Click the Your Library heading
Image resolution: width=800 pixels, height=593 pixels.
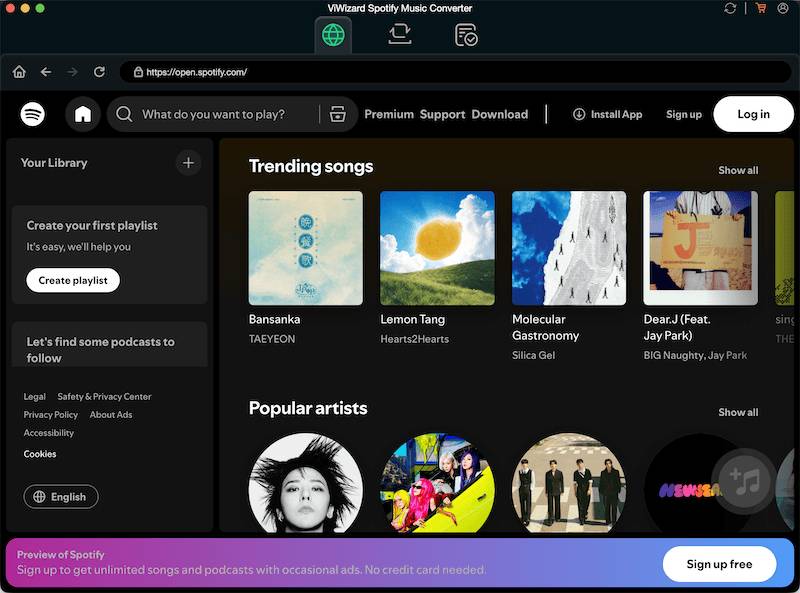[x=54, y=163]
